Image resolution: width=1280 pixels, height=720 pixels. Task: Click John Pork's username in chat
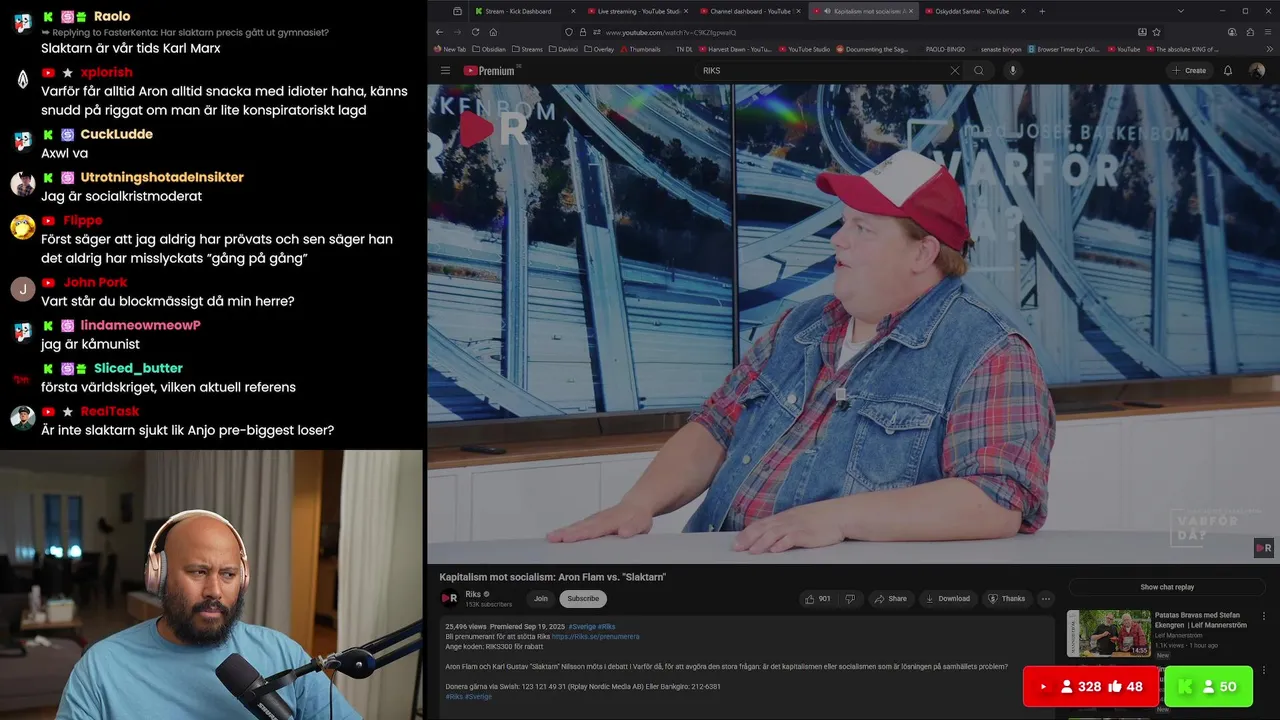[95, 282]
